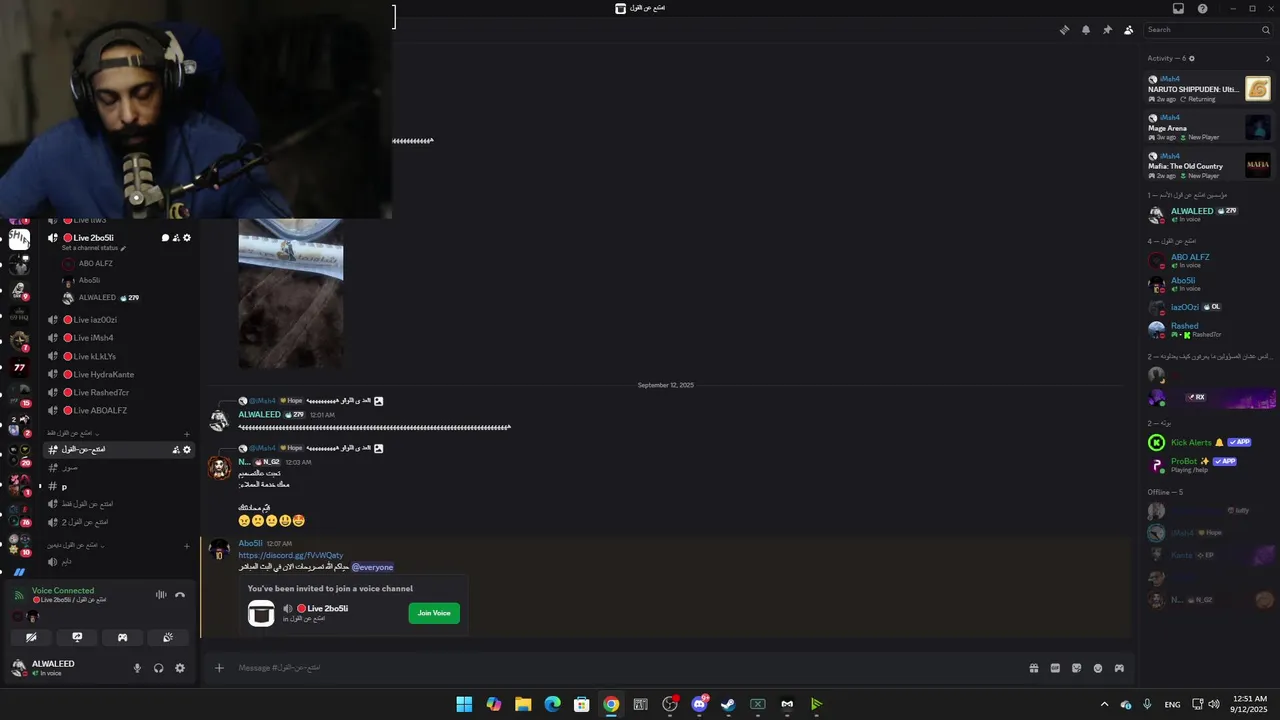
Task: Turn on camera in voice panel
Action: point(31,637)
